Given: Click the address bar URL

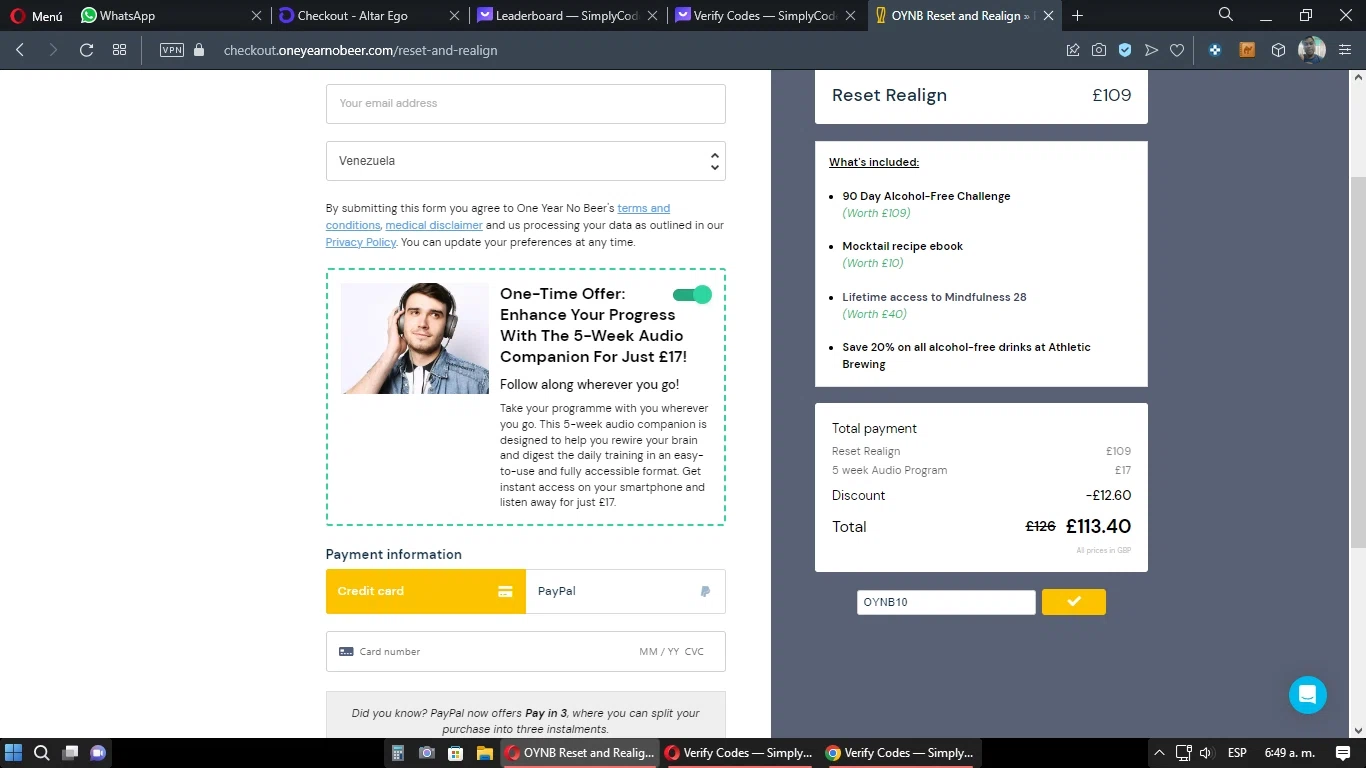Looking at the screenshot, I should [x=360, y=50].
